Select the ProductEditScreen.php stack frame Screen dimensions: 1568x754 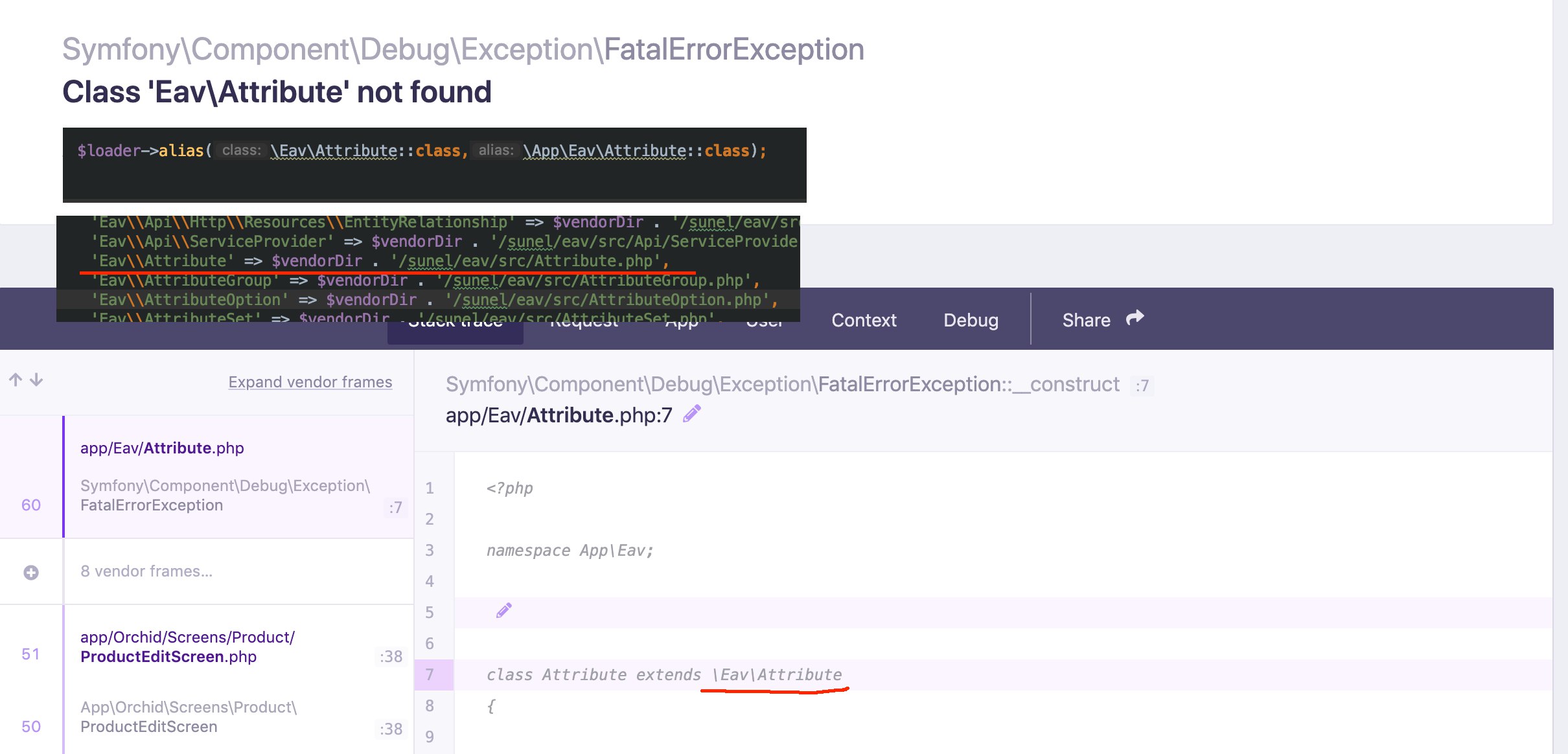(207, 646)
